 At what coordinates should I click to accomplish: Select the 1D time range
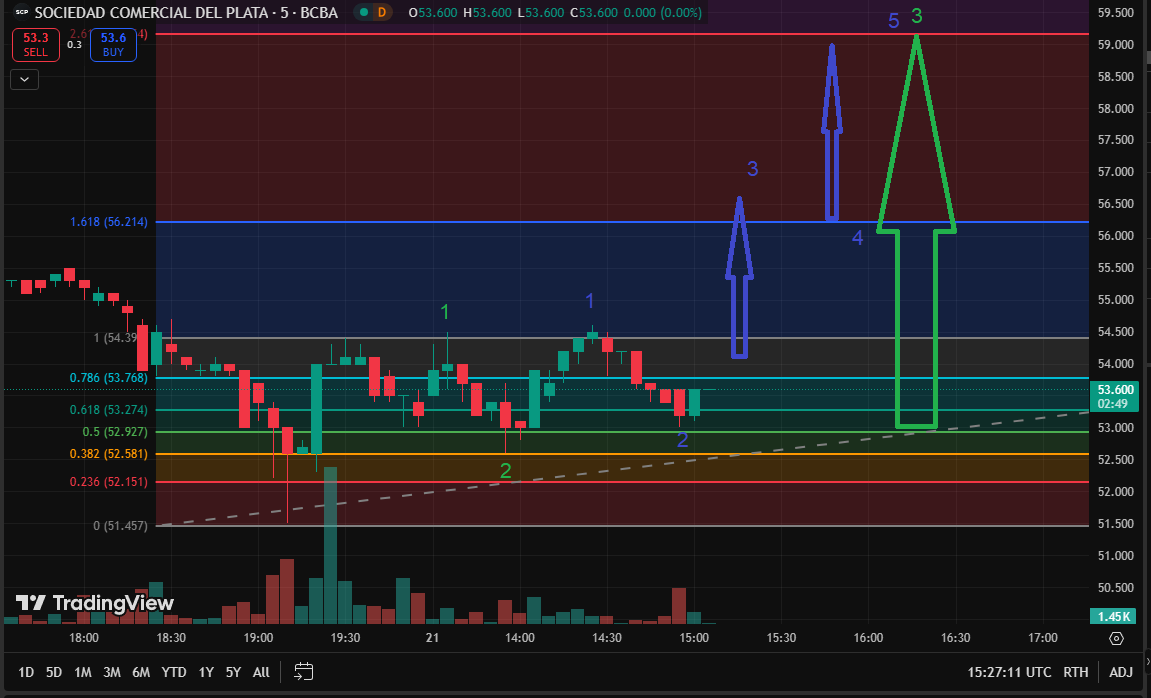point(26,672)
